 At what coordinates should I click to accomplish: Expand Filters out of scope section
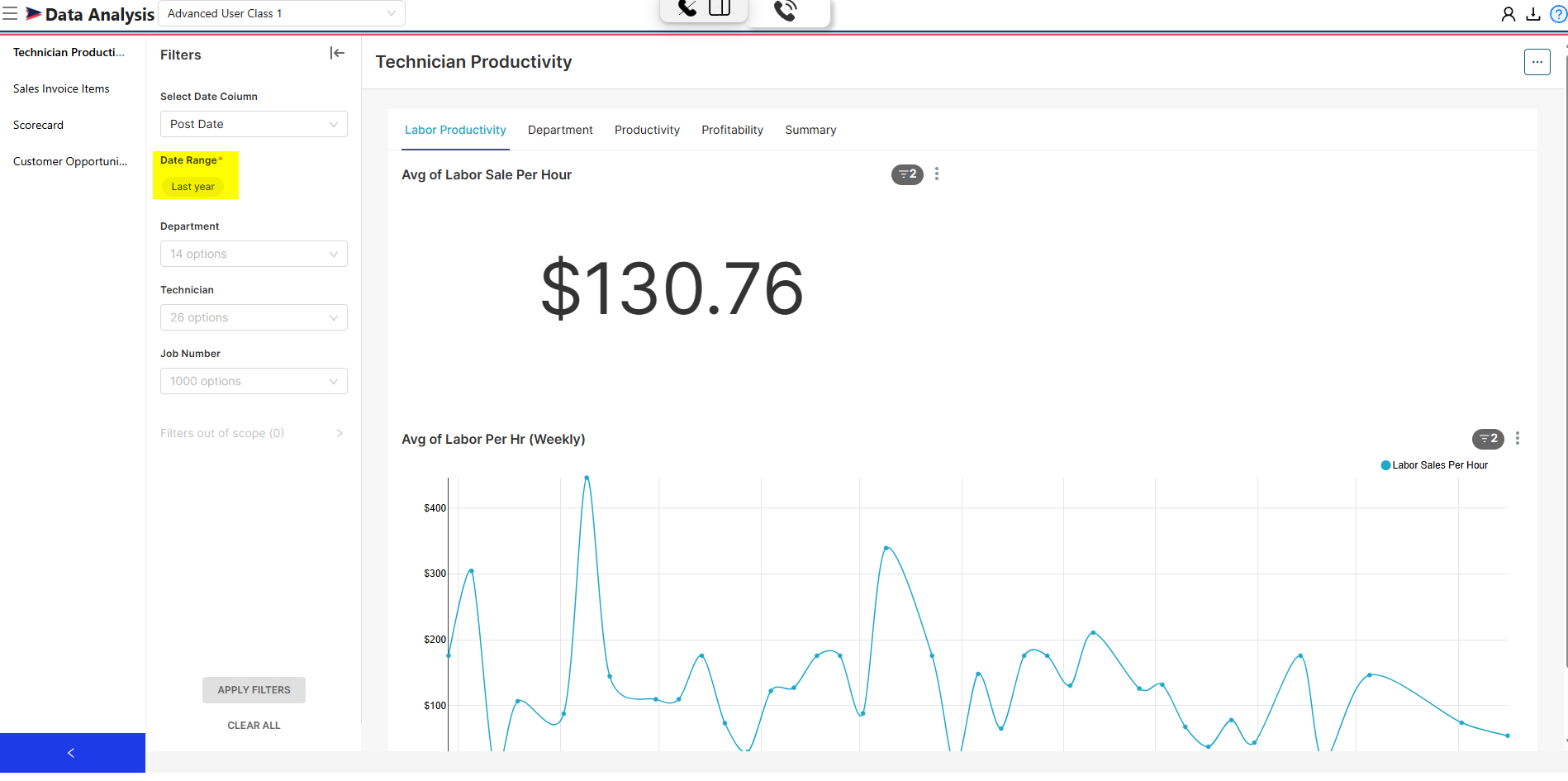pos(252,433)
